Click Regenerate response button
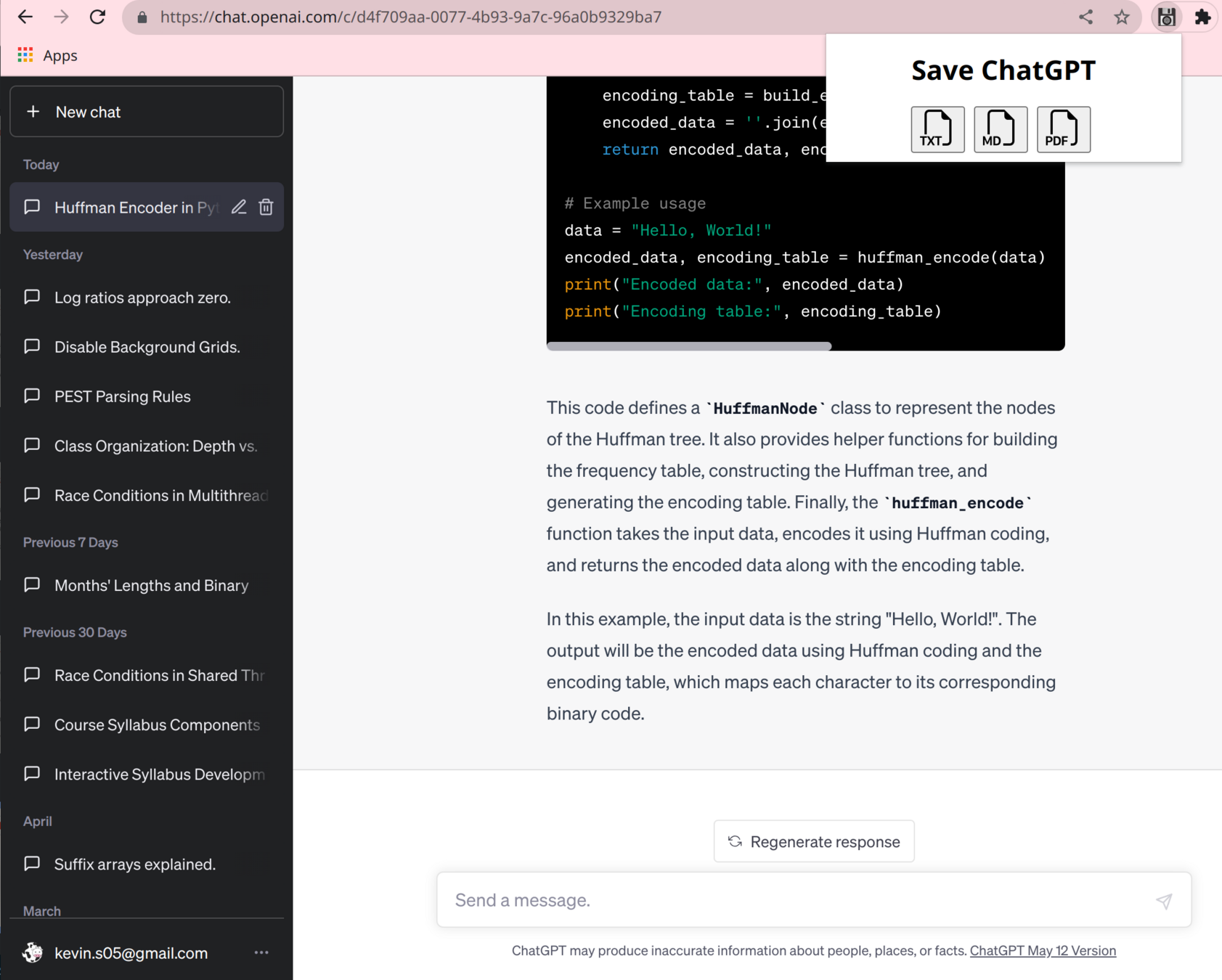 tap(814, 841)
